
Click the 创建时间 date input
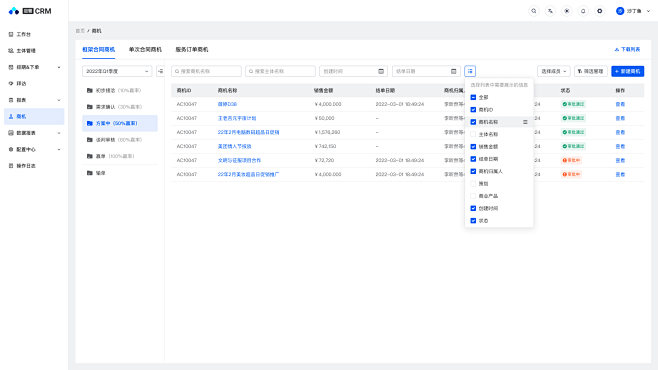(353, 71)
